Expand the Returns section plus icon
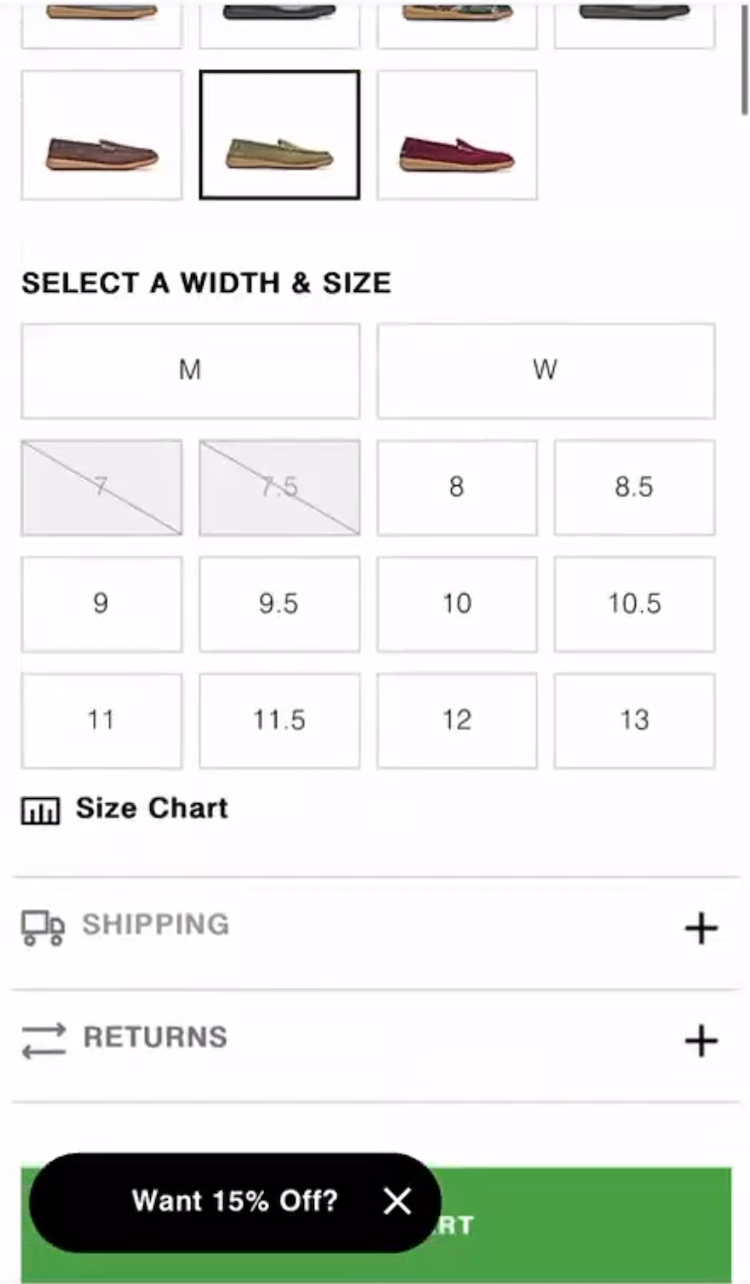This screenshot has height=1284, width=750. pos(701,1041)
